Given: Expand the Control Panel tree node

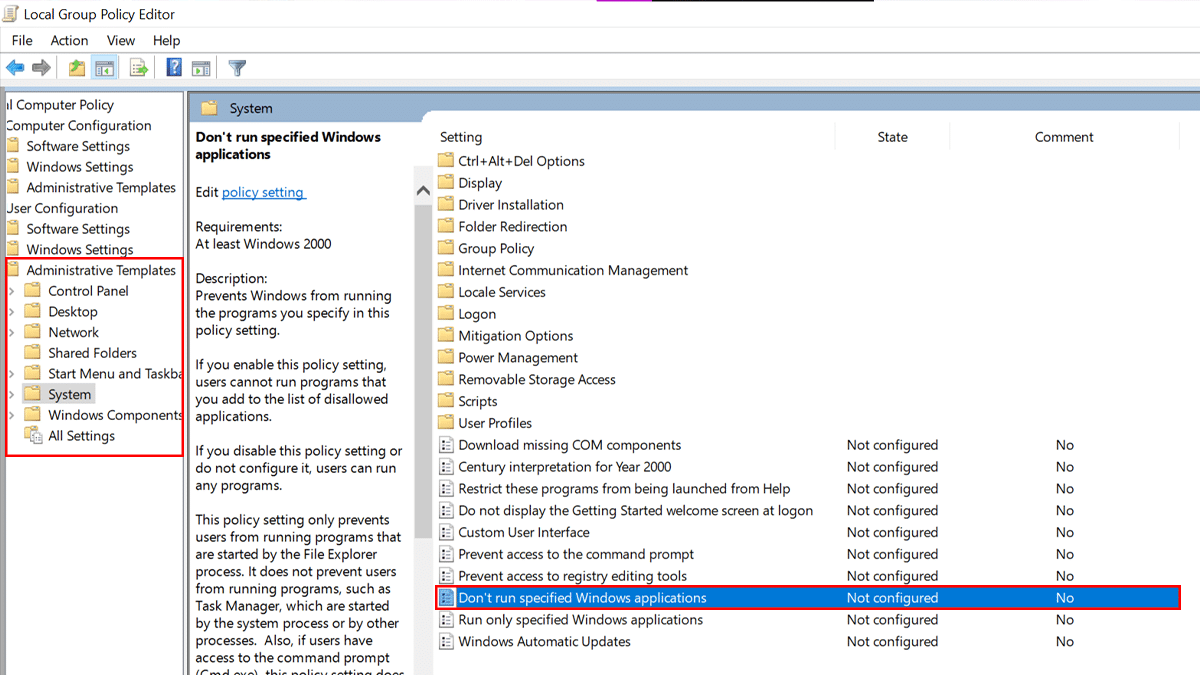Looking at the screenshot, I should tap(11, 291).
